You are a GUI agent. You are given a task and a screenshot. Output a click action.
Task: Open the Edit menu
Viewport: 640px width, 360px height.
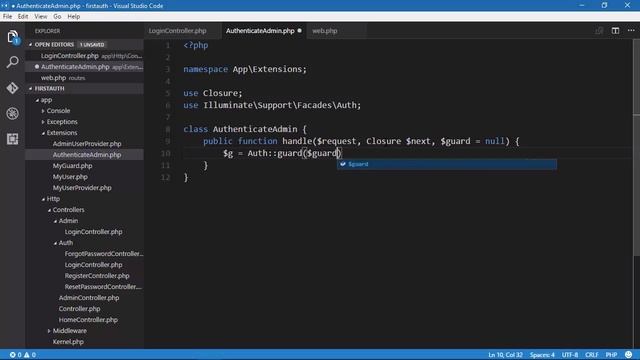pyautogui.click(x=23, y=17)
